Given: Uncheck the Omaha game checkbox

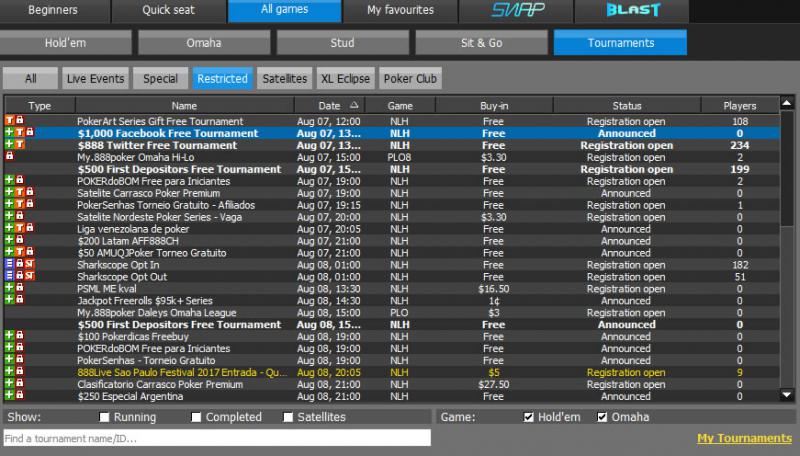Looking at the screenshot, I should coord(602,417).
